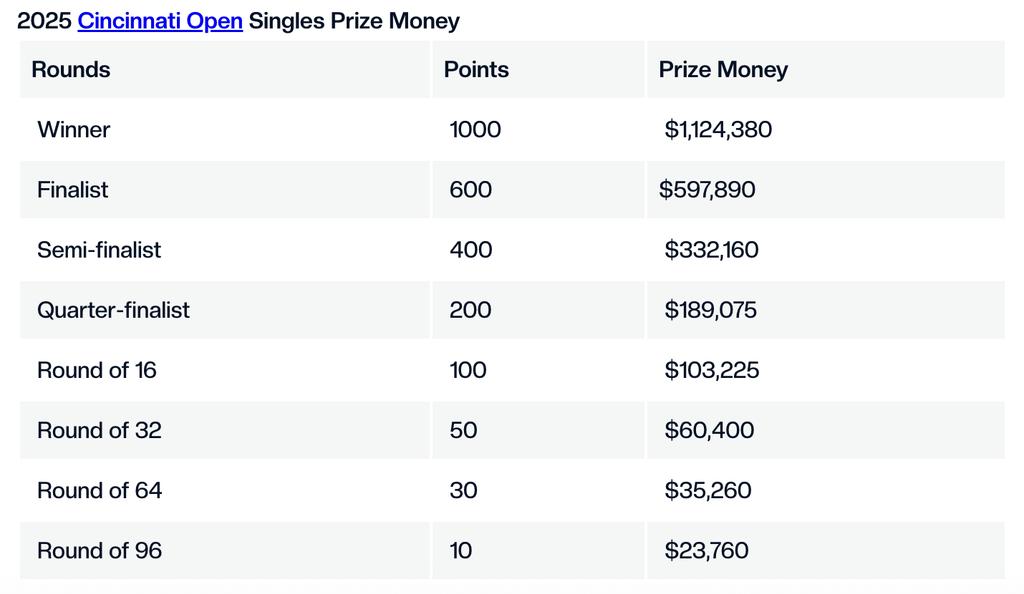This screenshot has height=594, width=1024.
Task: Click the Rounds column header
Action: [x=71, y=69]
